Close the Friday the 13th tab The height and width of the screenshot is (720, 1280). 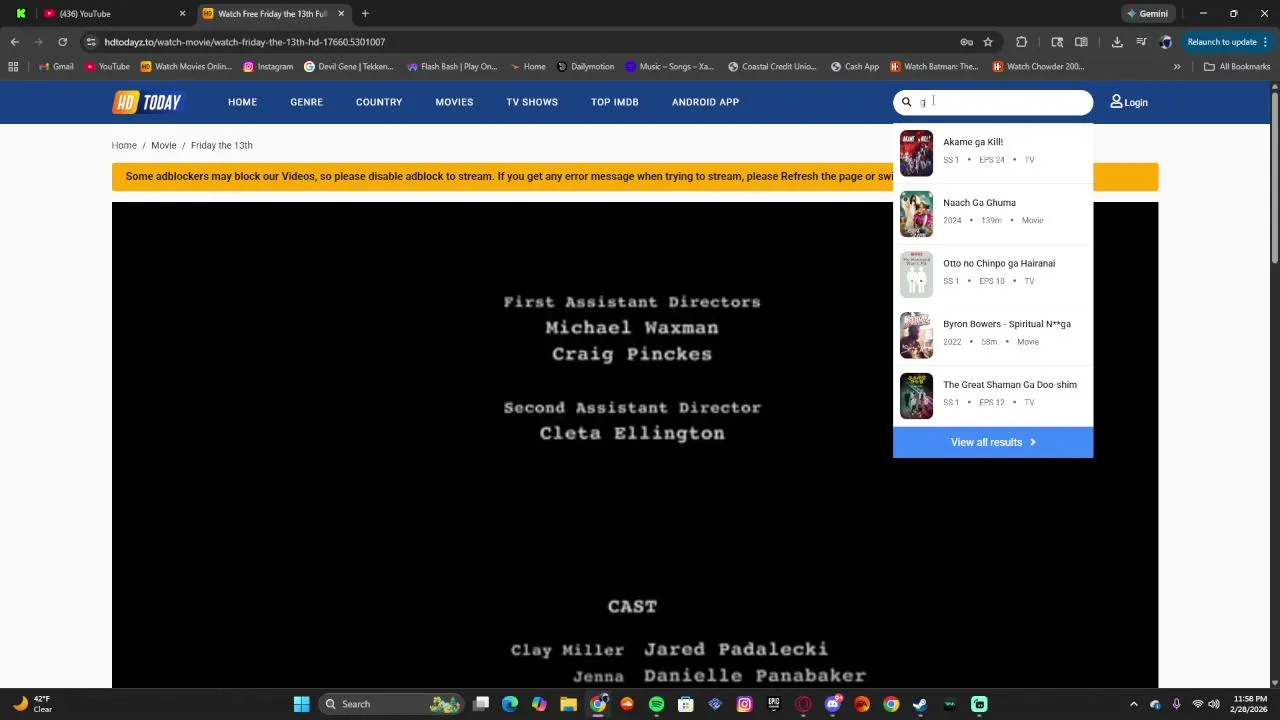tap(341, 14)
